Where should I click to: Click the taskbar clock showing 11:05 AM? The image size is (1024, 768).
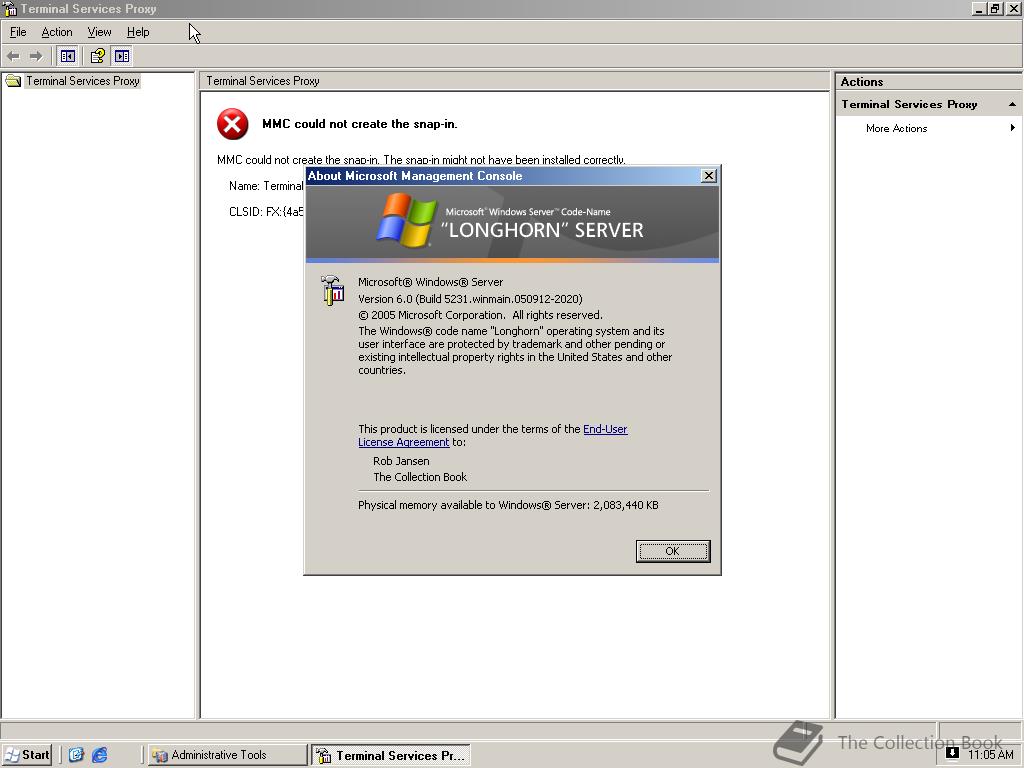(991, 755)
